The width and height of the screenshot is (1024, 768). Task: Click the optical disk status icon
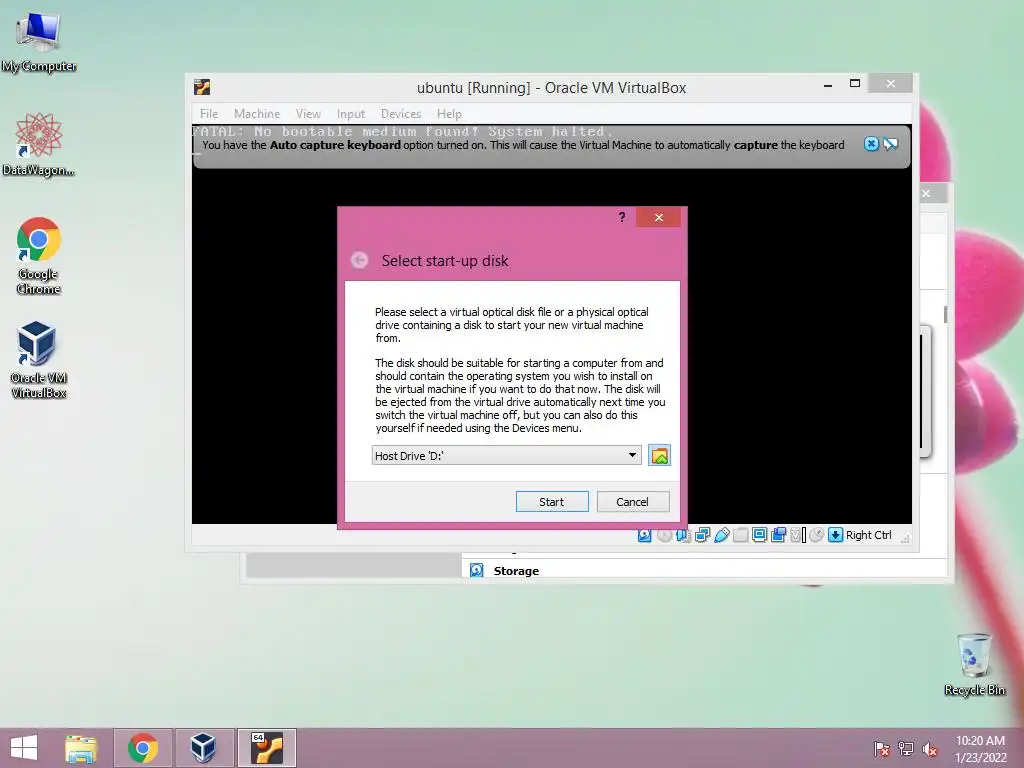point(664,535)
